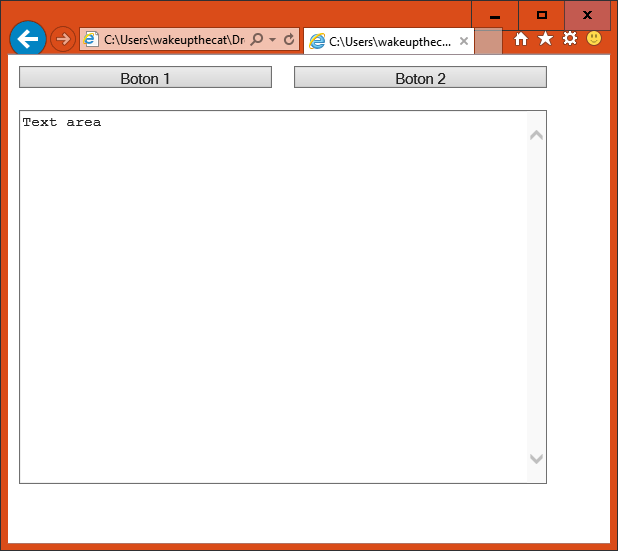618x551 pixels.
Task: Go to the Home page icon
Action: point(521,39)
